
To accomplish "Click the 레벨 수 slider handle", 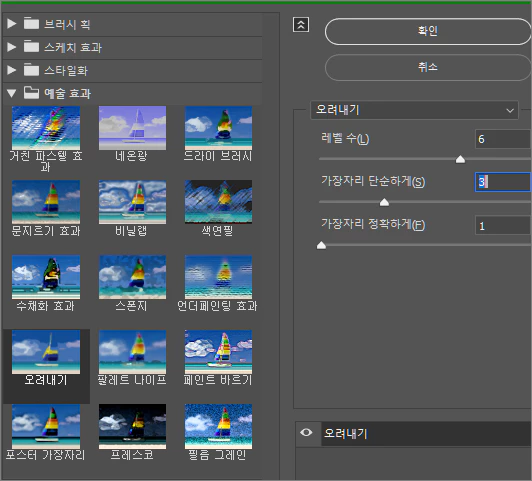I will coord(460,159).
